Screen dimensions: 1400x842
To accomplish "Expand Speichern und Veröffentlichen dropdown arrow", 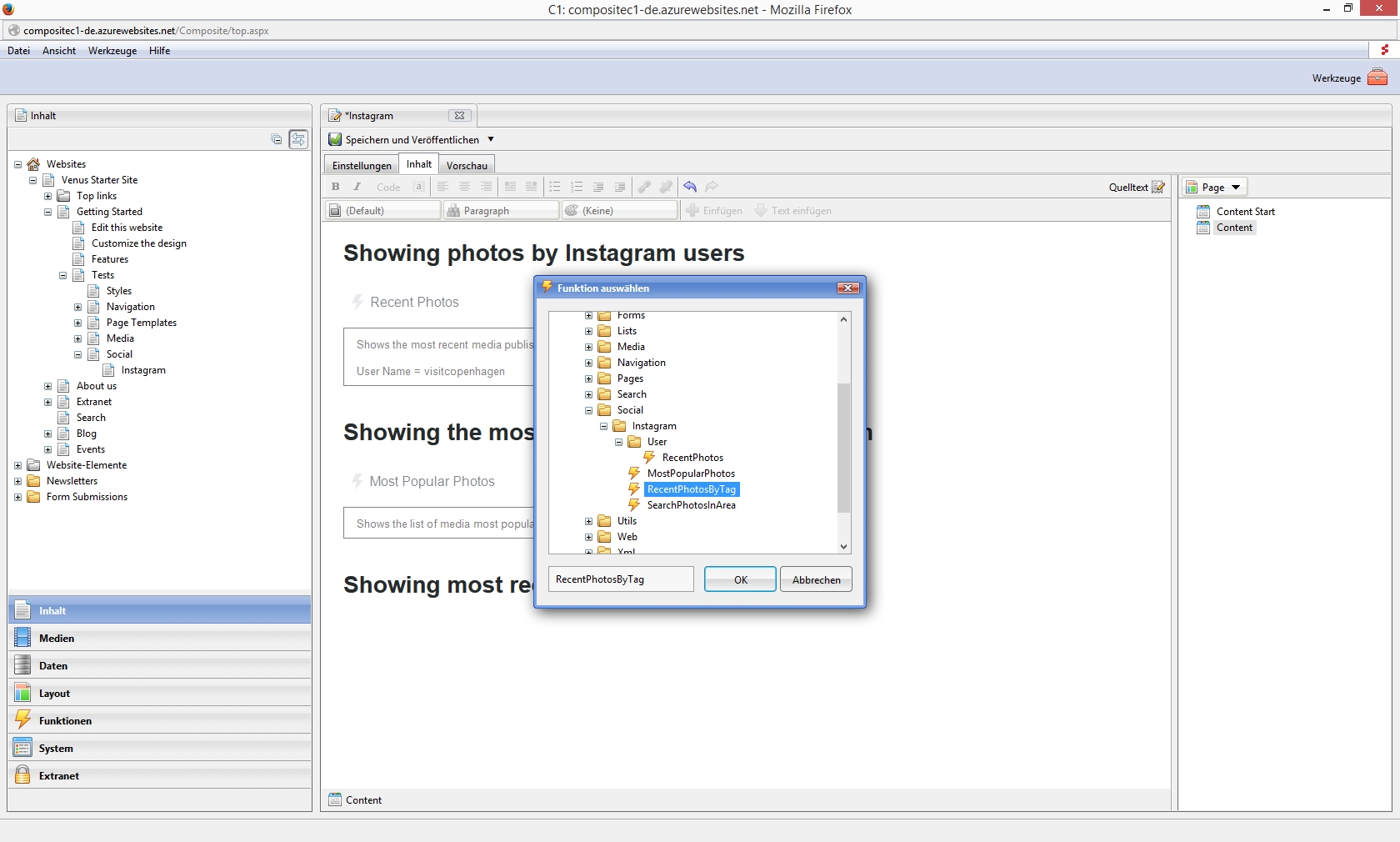I will (x=491, y=139).
